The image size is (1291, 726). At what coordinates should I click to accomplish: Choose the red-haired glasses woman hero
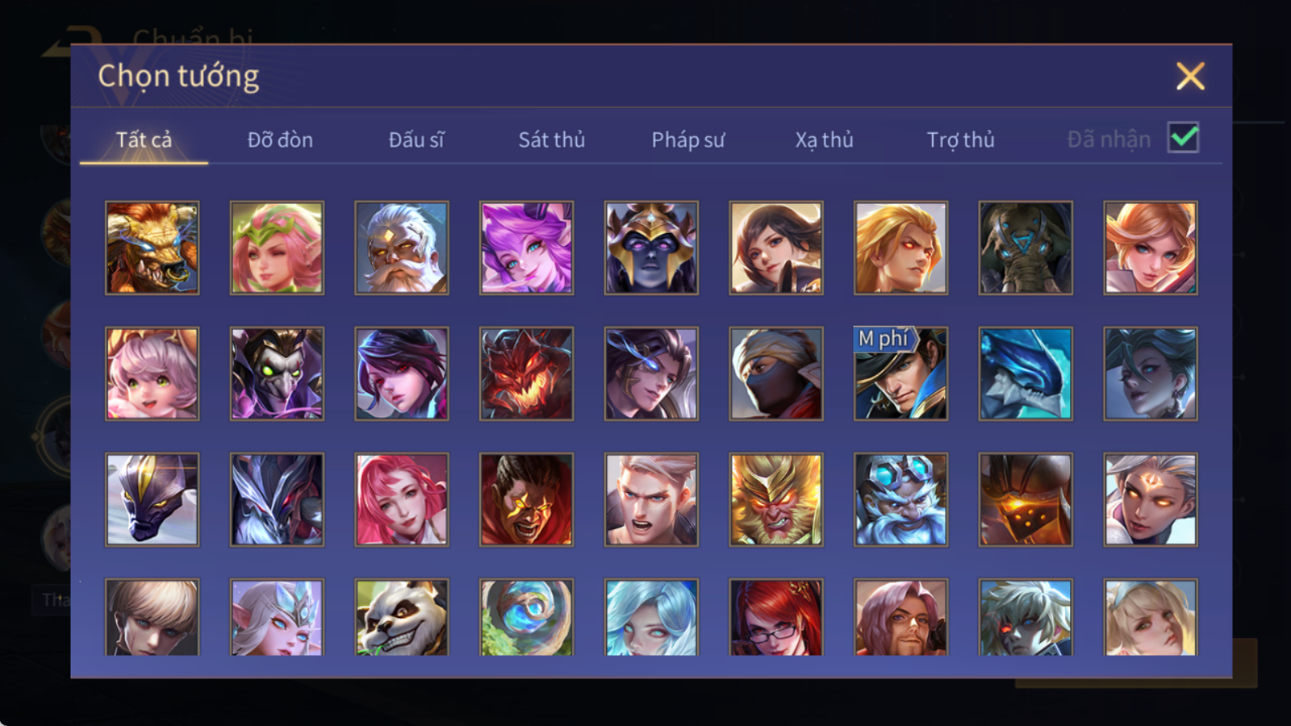[776, 617]
